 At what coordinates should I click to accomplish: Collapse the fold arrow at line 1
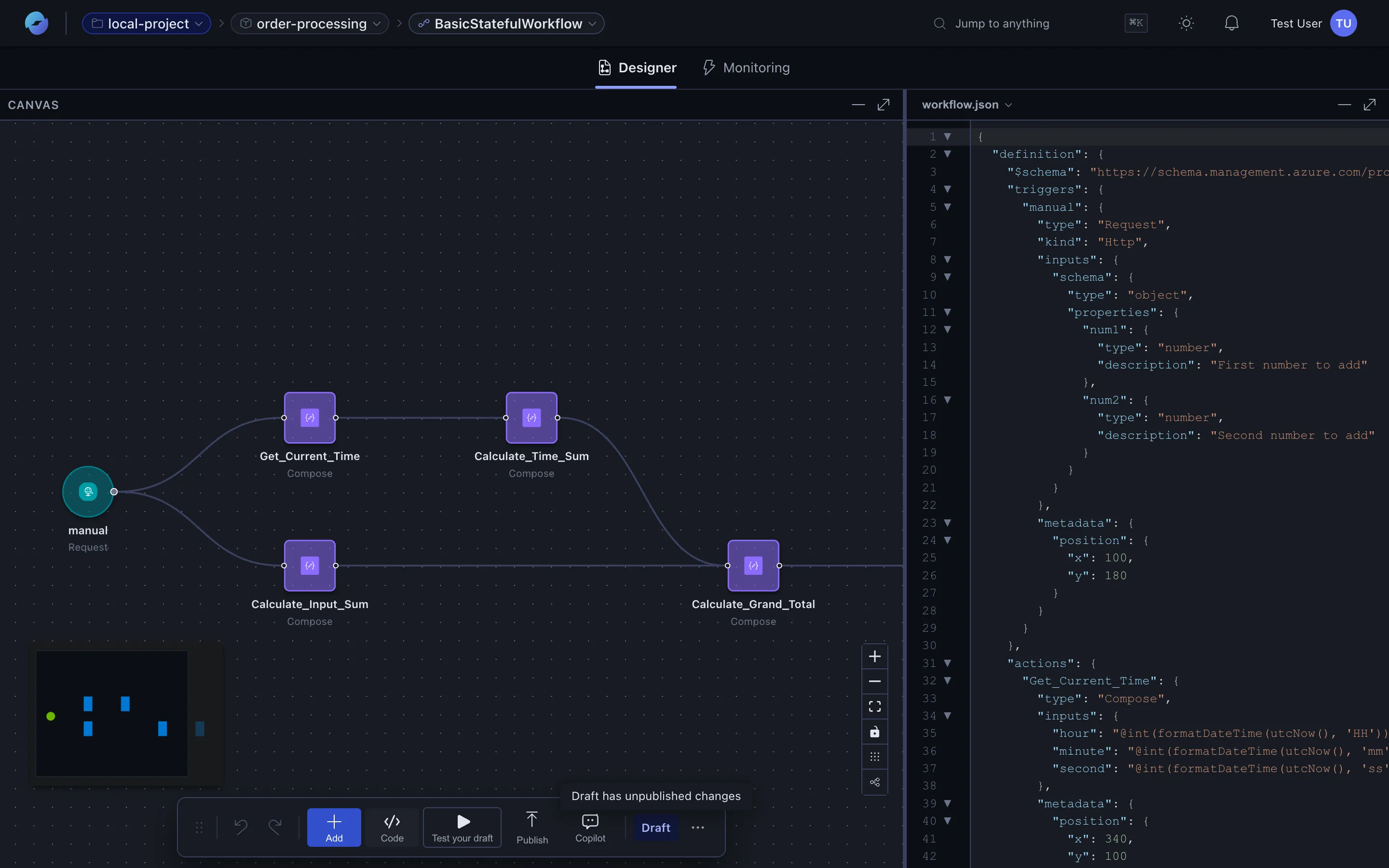tap(948, 136)
